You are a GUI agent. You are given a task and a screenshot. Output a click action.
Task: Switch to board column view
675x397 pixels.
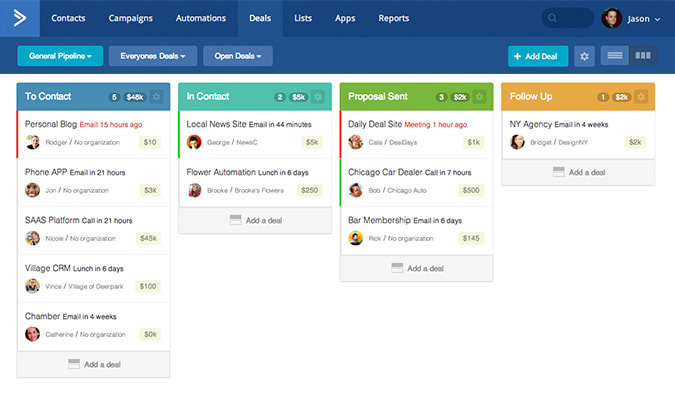643,56
